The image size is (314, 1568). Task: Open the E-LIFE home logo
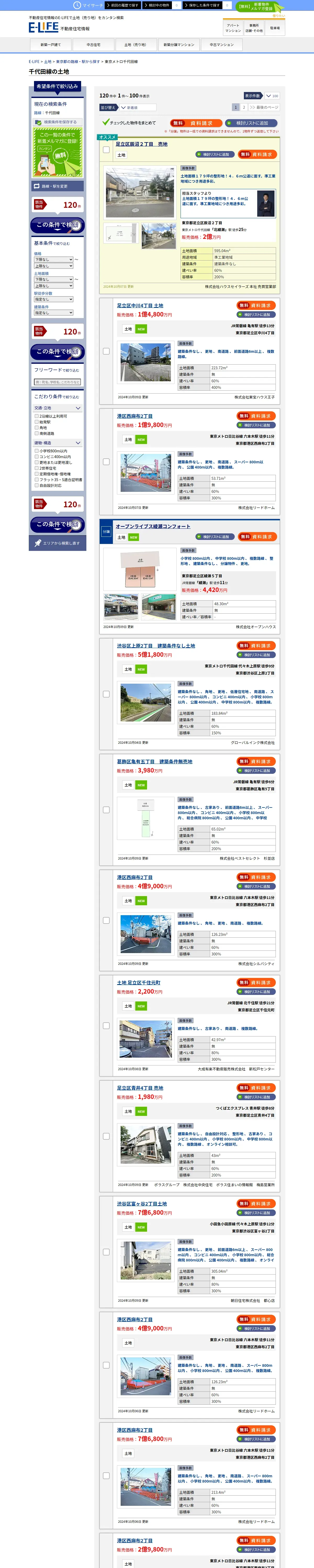pyautogui.click(x=43, y=27)
